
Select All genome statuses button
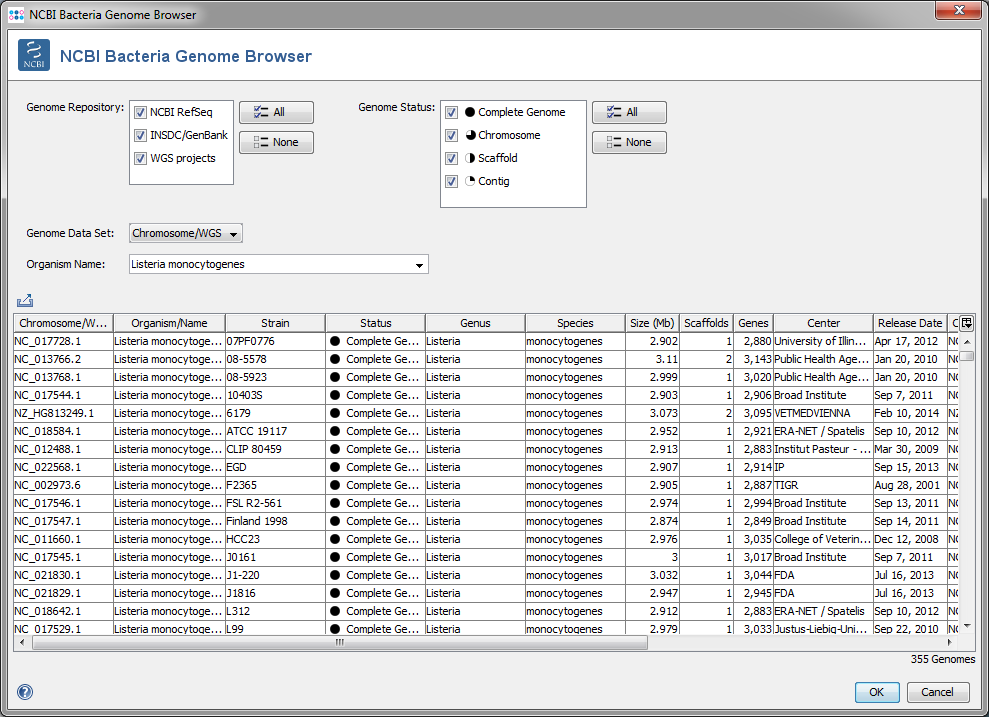click(x=629, y=112)
